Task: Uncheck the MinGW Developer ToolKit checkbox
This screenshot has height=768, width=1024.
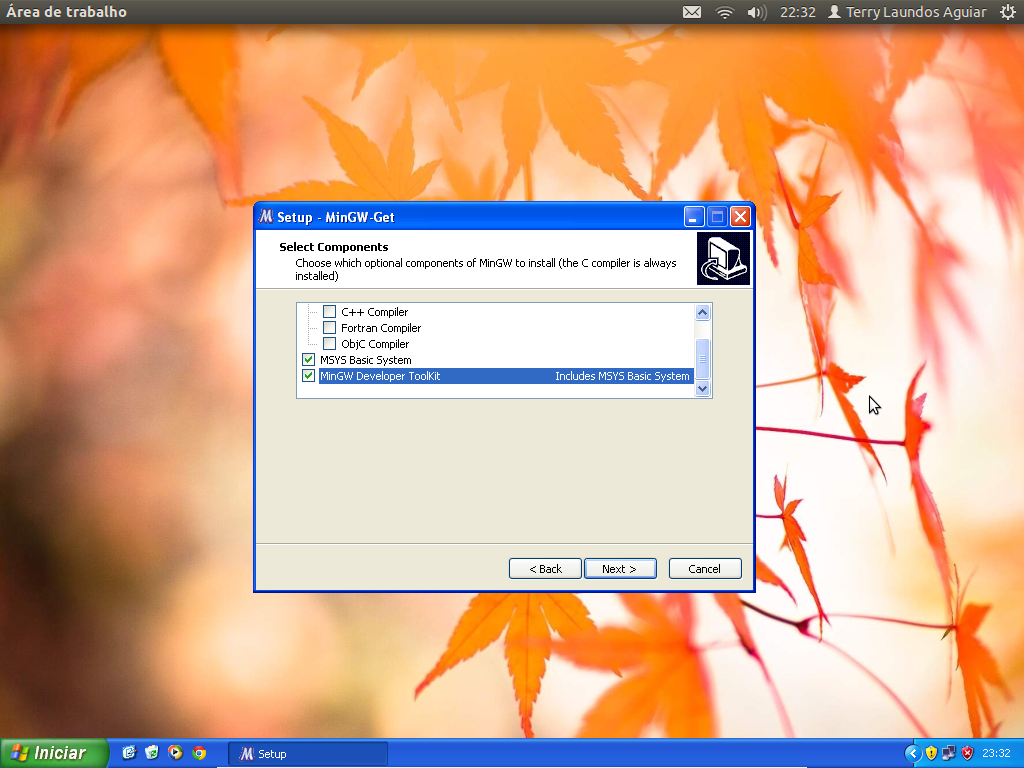Action: (309, 376)
